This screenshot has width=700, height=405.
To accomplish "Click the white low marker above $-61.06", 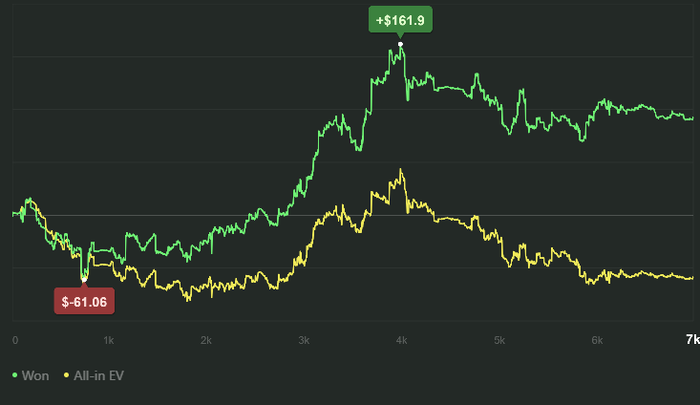I will pos(84,280).
